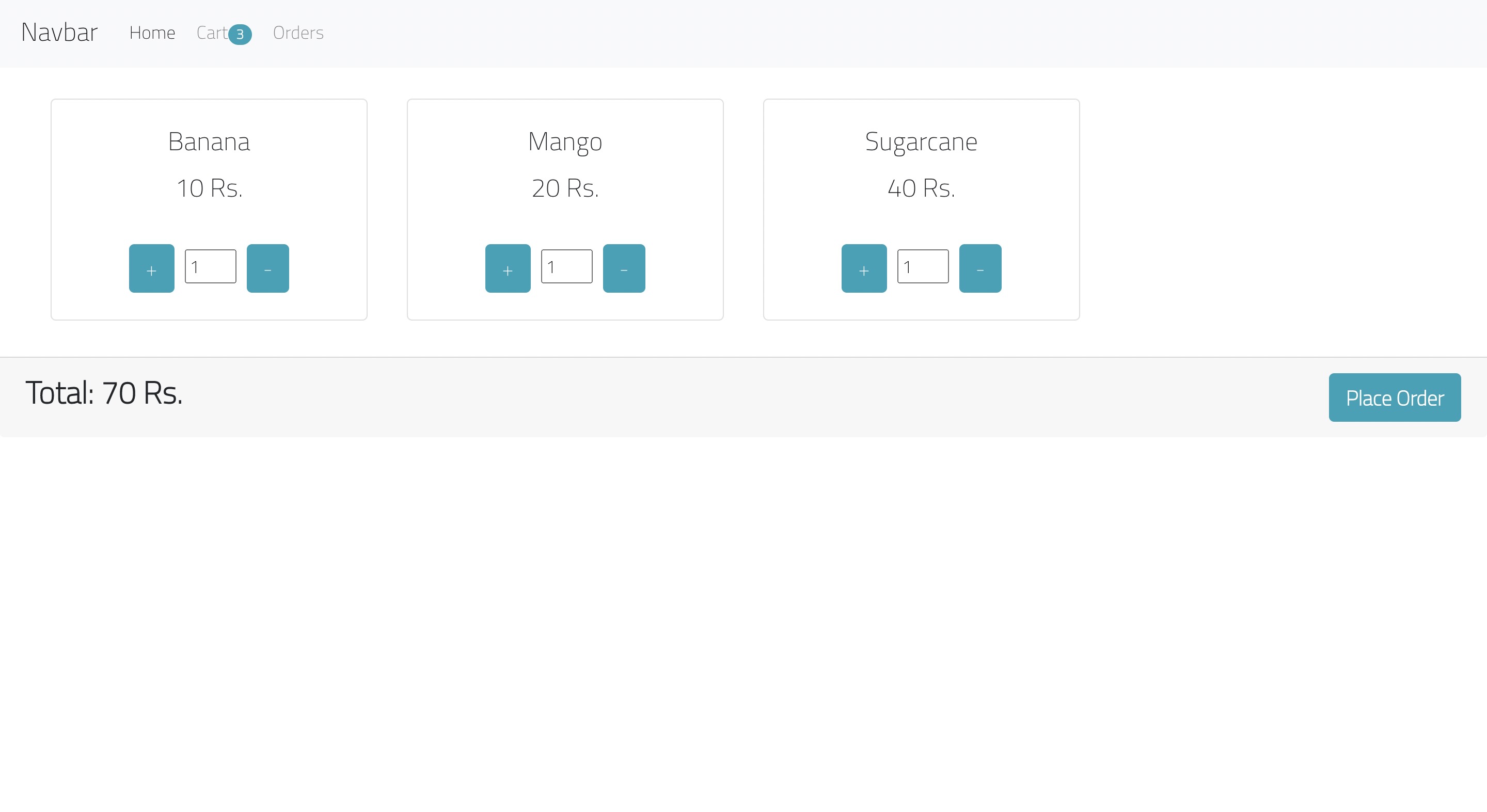Viewport: 1487px width, 812px height.
Task: Select the Mango quantity input field
Action: pos(566,266)
